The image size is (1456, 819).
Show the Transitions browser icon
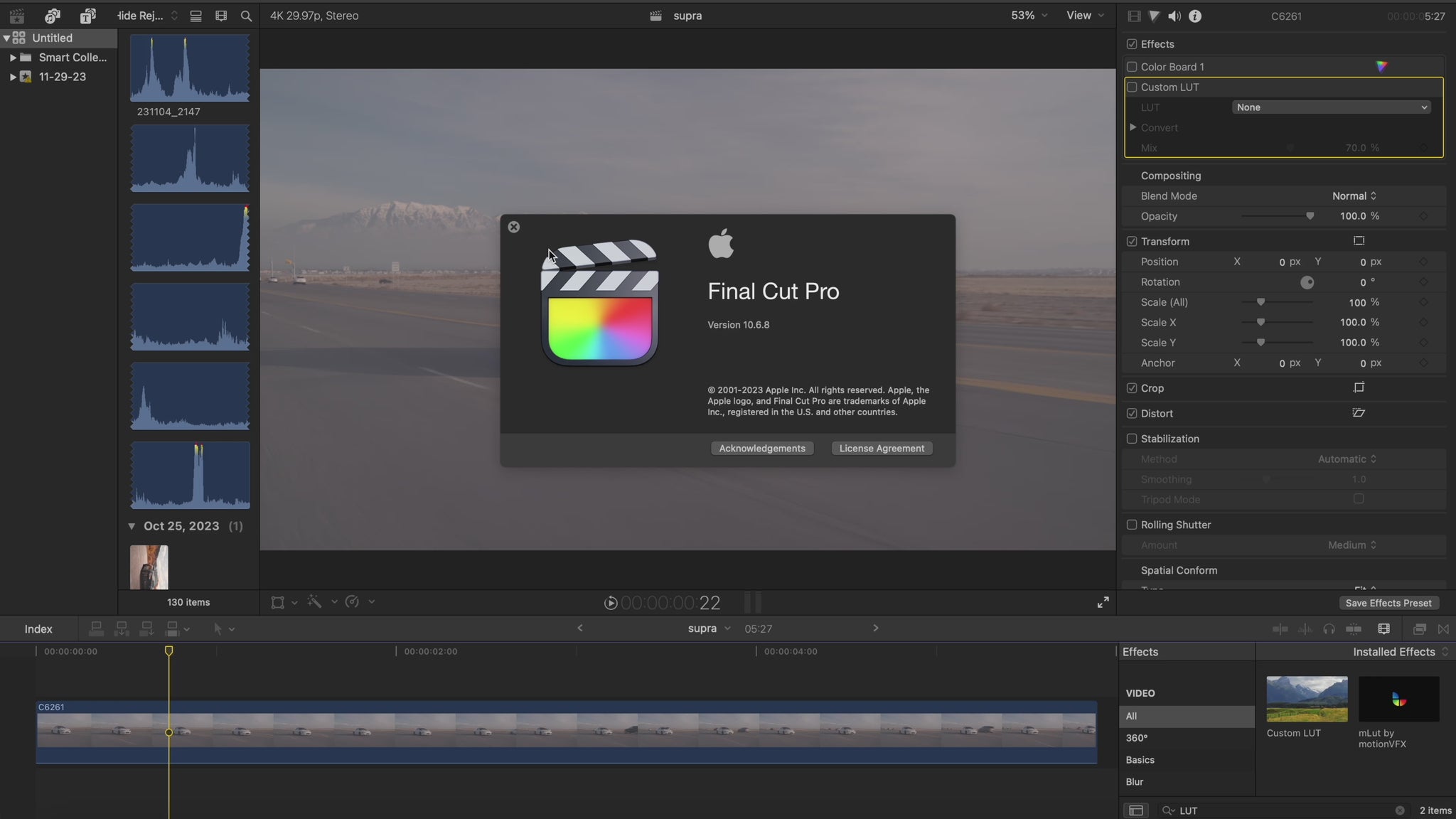coord(1443,628)
